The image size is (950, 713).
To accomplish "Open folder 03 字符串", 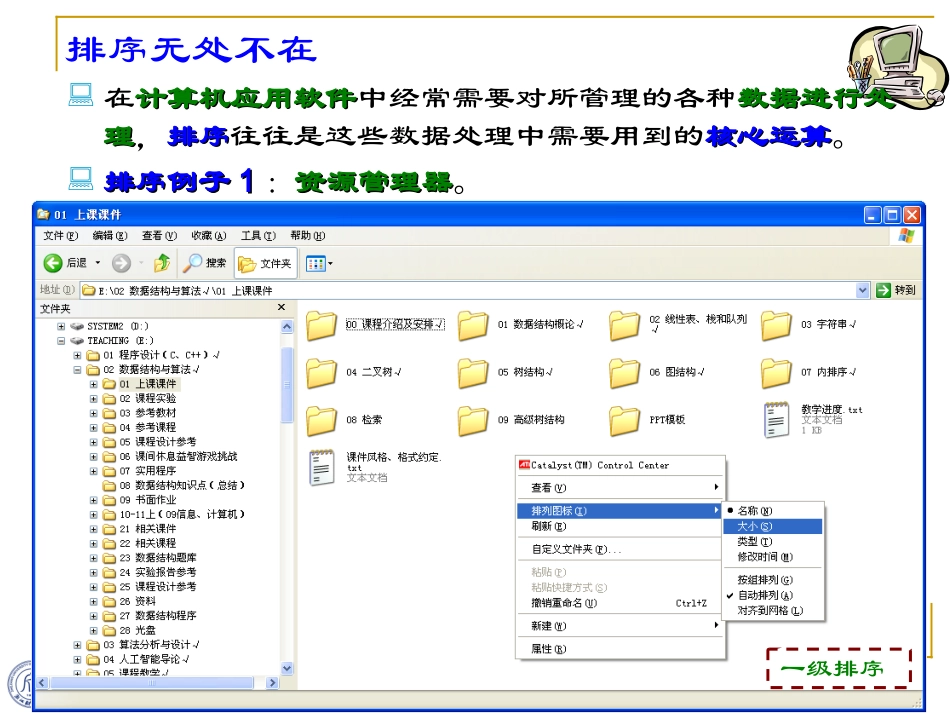I will coord(776,325).
